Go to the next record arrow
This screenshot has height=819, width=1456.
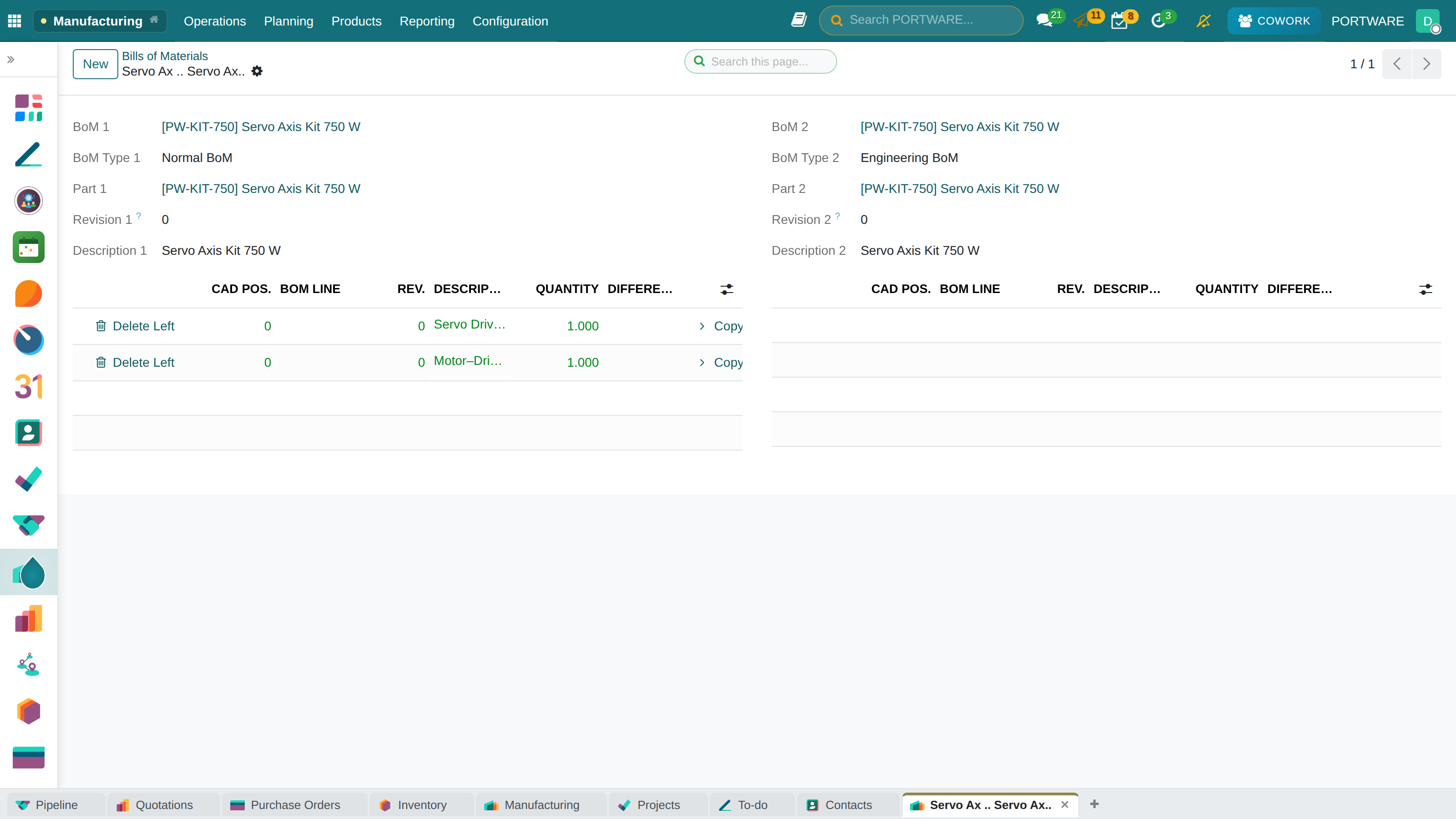click(1426, 64)
